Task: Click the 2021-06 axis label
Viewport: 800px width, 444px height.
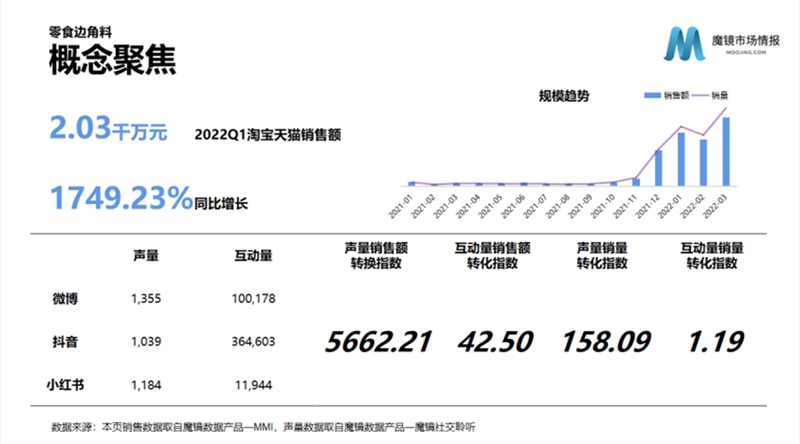Action: 513,207
